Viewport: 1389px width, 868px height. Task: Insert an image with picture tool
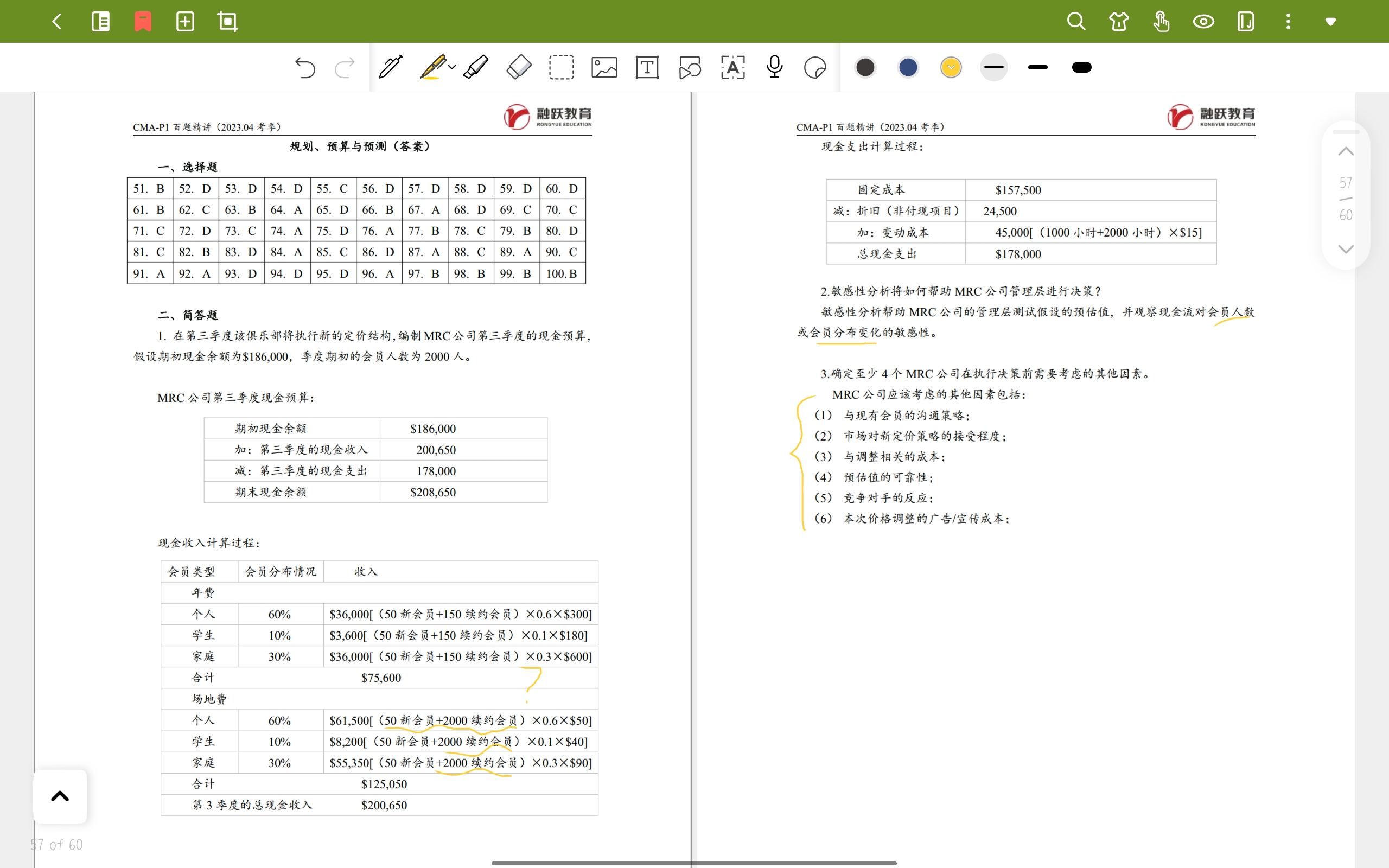pos(604,67)
